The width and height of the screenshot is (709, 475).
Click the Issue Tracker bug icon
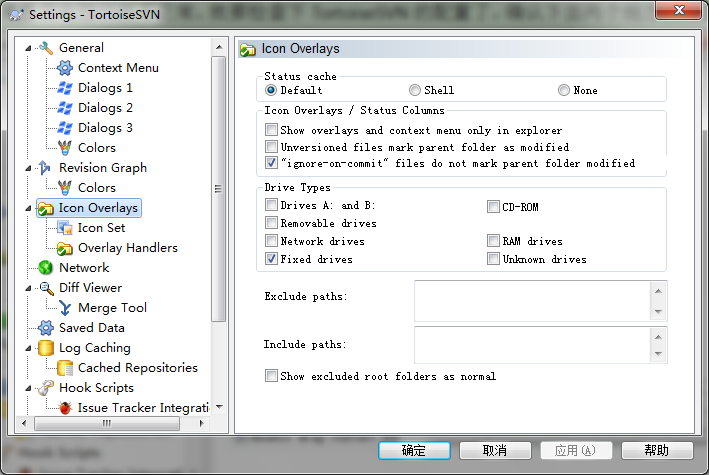click(65, 408)
